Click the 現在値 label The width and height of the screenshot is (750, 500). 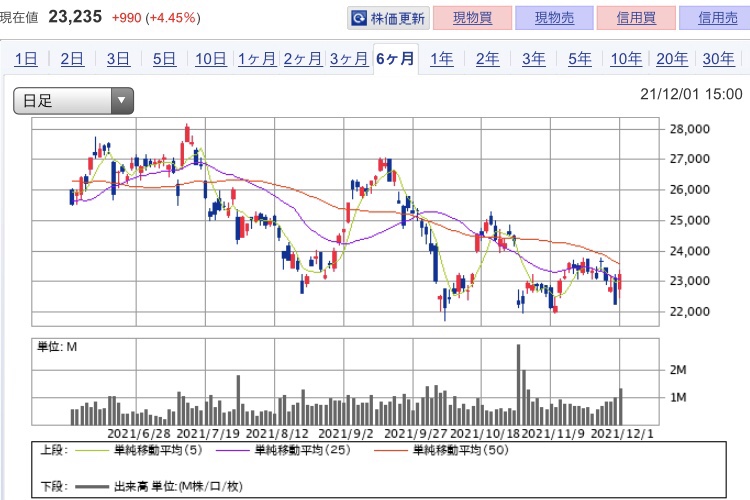pyautogui.click(x=19, y=18)
